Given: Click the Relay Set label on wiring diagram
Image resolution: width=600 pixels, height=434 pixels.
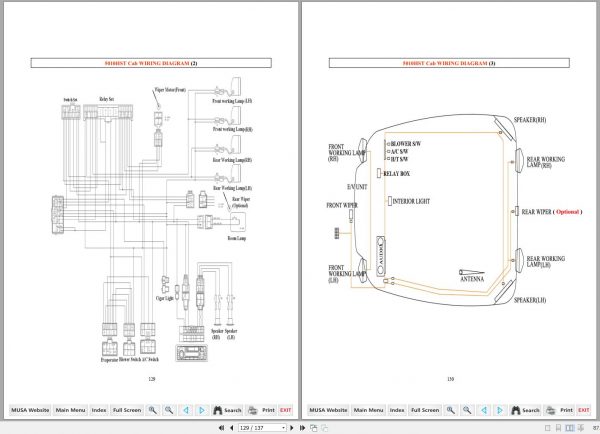Looking at the screenshot, I should pyautogui.click(x=106, y=99).
